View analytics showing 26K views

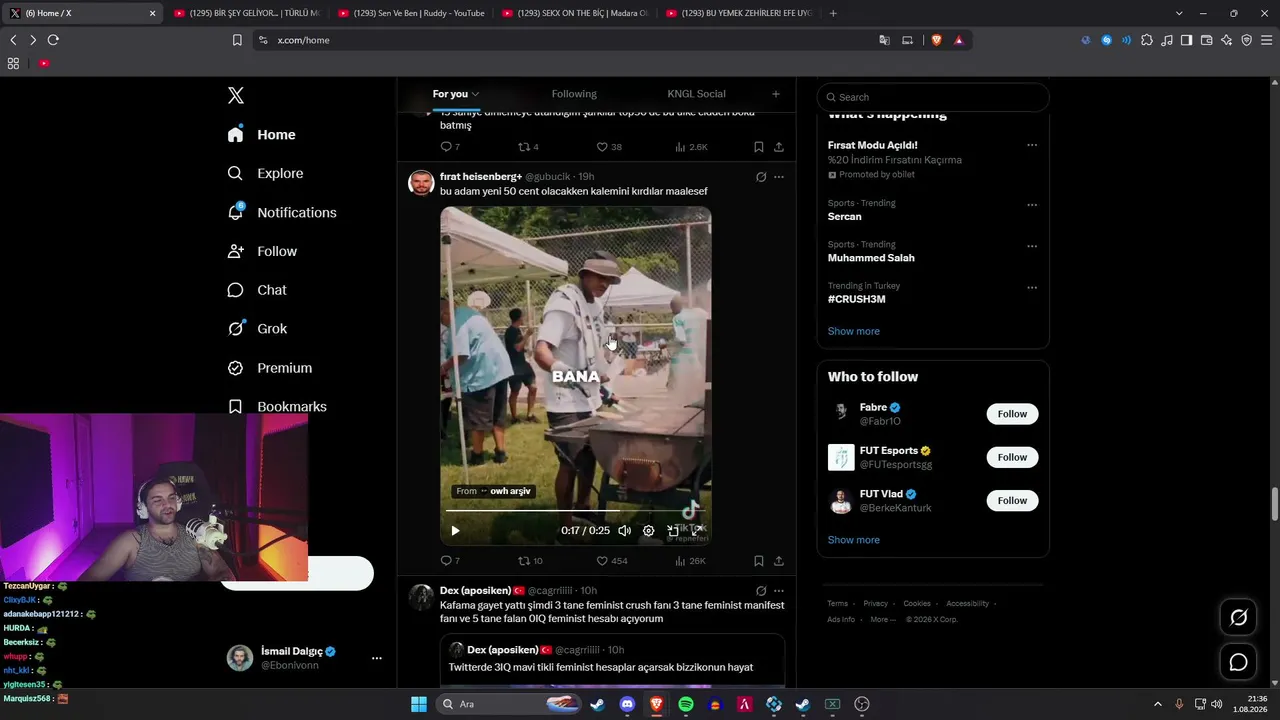point(690,561)
